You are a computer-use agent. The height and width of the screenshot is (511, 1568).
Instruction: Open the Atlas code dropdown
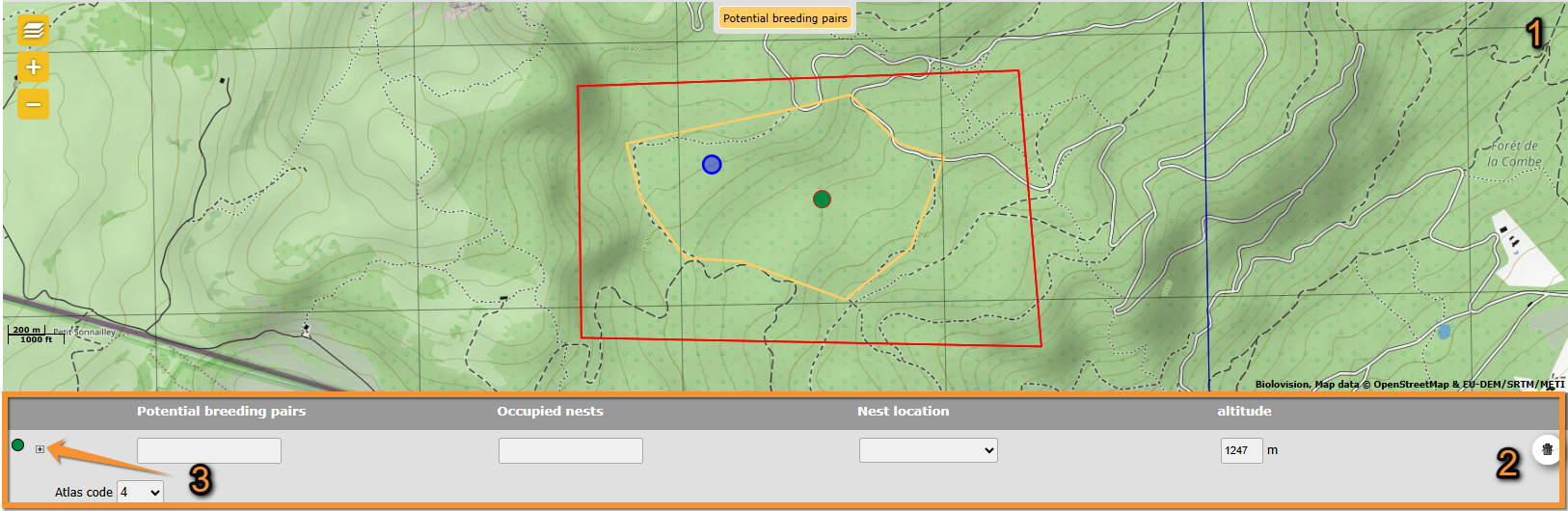[x=140, y=492]
